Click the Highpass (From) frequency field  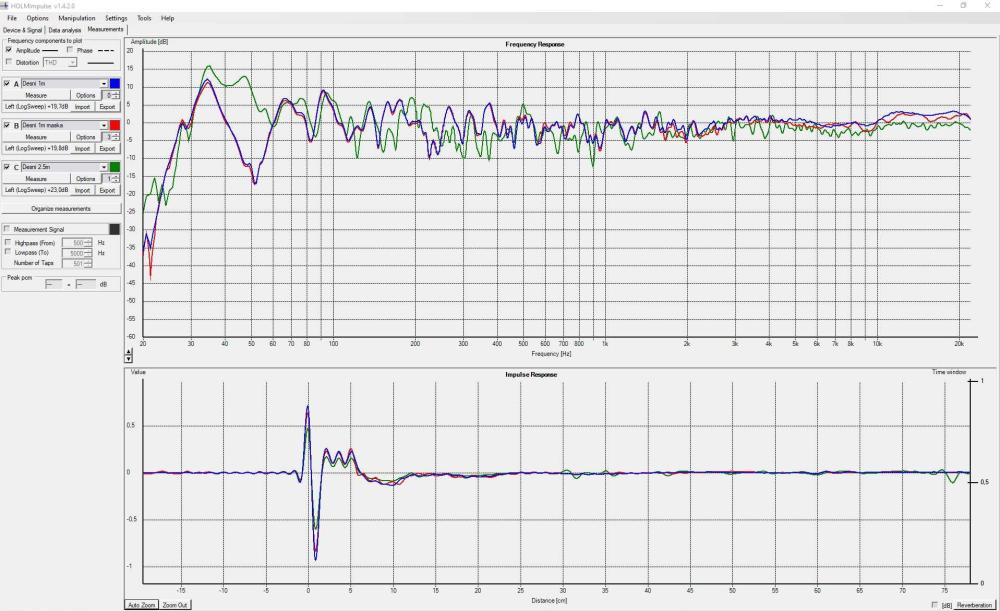74,243
